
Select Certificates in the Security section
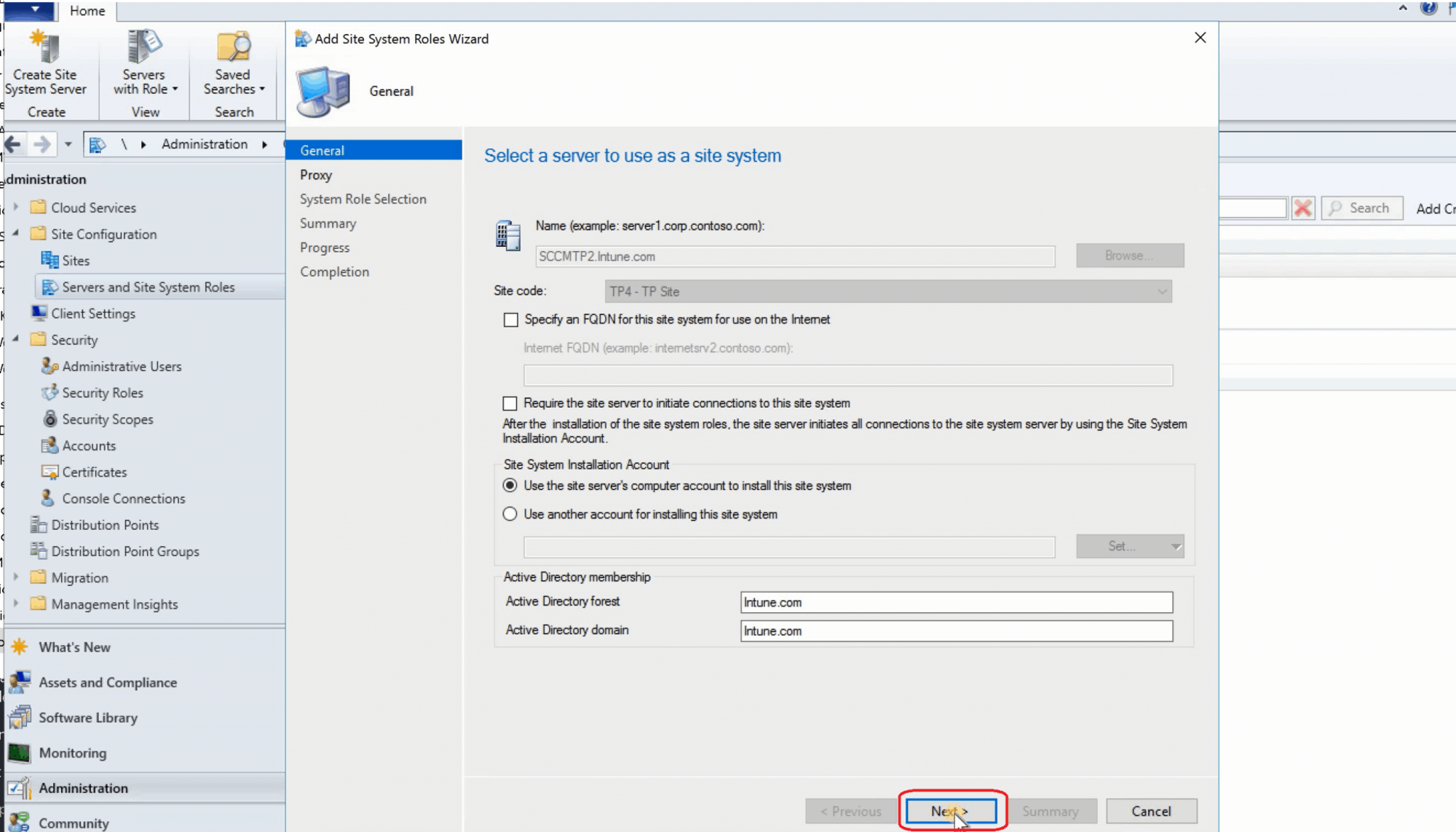93,472
